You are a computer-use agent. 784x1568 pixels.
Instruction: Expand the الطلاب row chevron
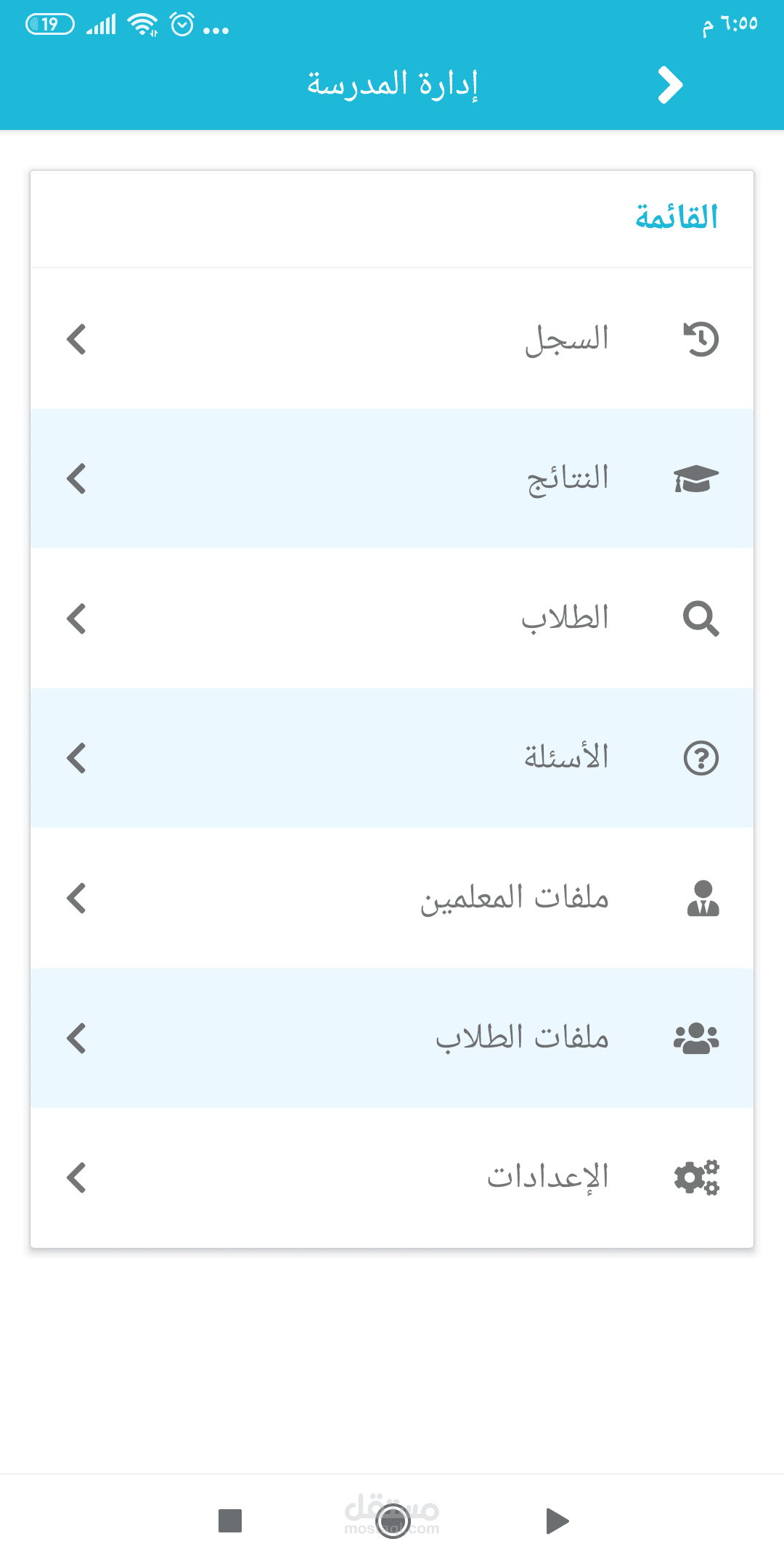point(76,618)
